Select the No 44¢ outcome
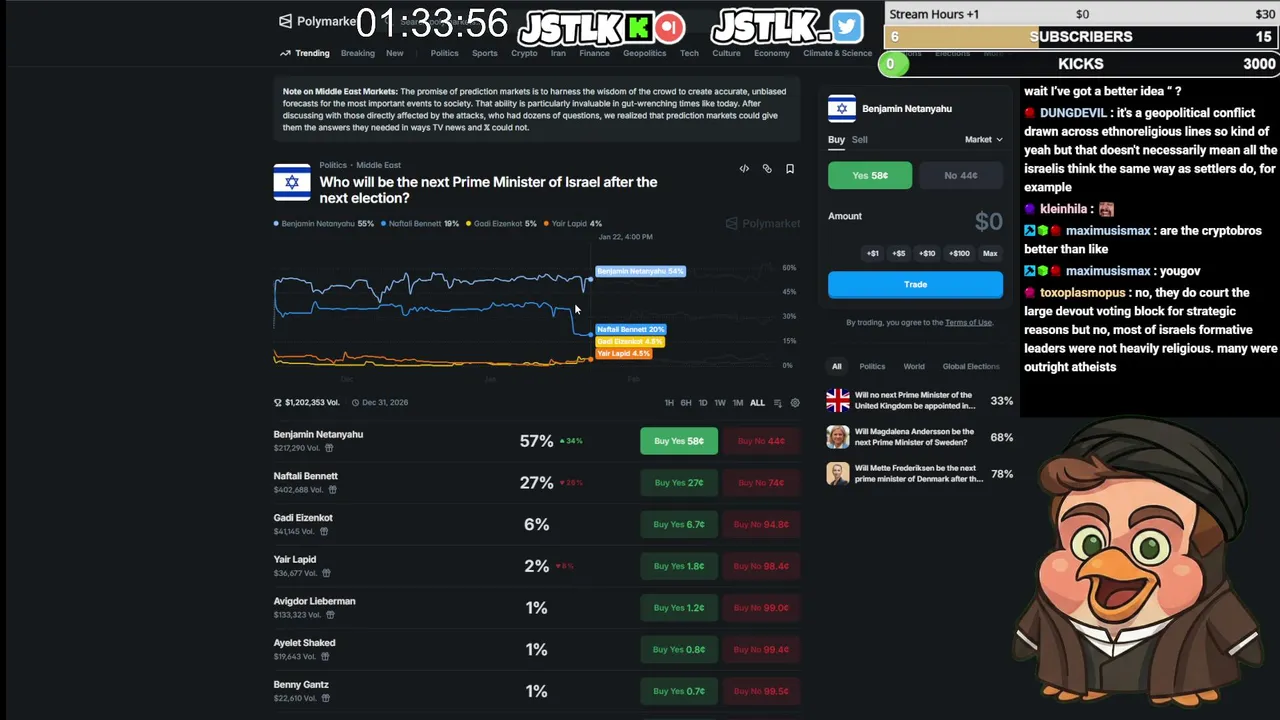The height and width of the screenshot is (720, 1280). pyautogui.click(x=961, y=175)
